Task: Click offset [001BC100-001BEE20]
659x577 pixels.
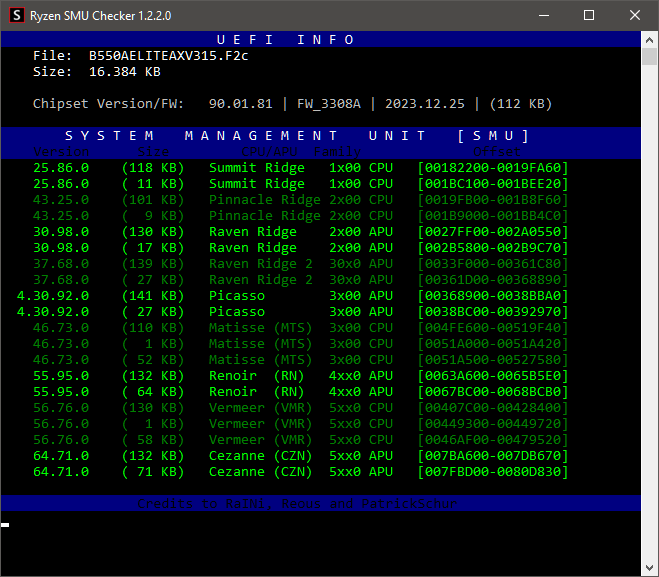Action: pyautogui.click(x=493, y=184)
